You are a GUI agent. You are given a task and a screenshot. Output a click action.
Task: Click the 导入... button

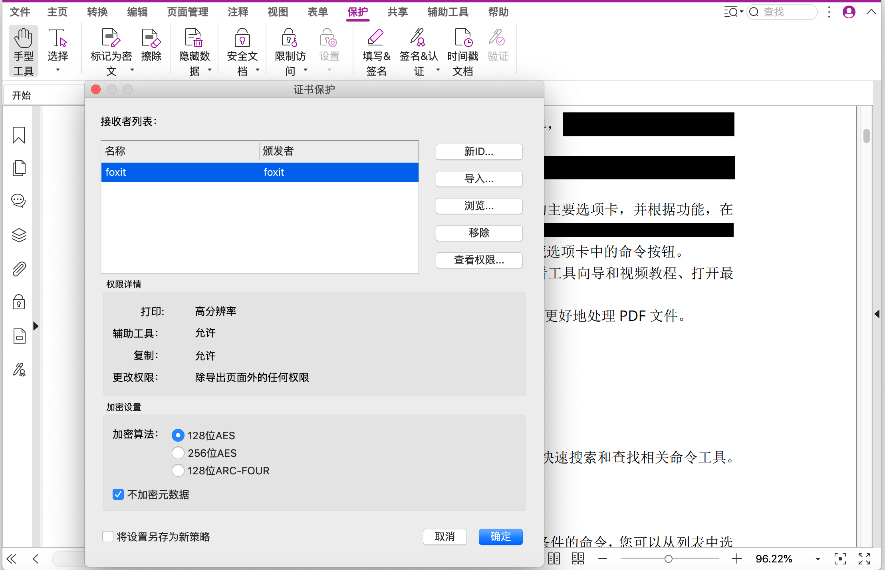point(479,178)
